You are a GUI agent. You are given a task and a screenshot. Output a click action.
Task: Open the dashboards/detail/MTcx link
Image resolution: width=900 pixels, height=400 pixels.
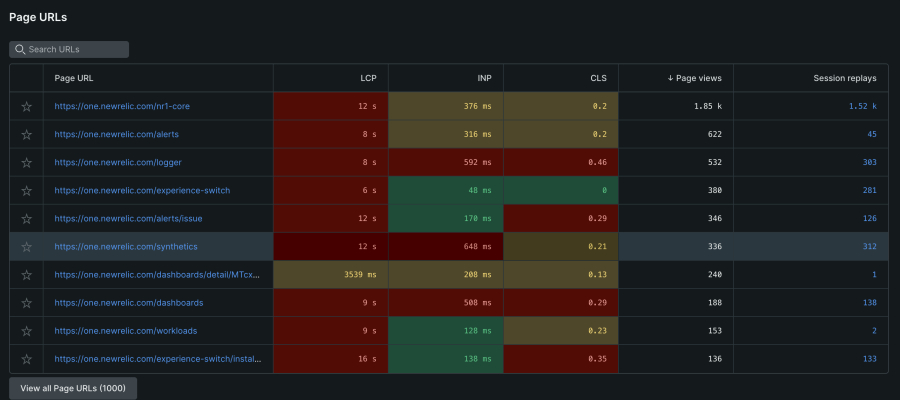coord(157,275)
